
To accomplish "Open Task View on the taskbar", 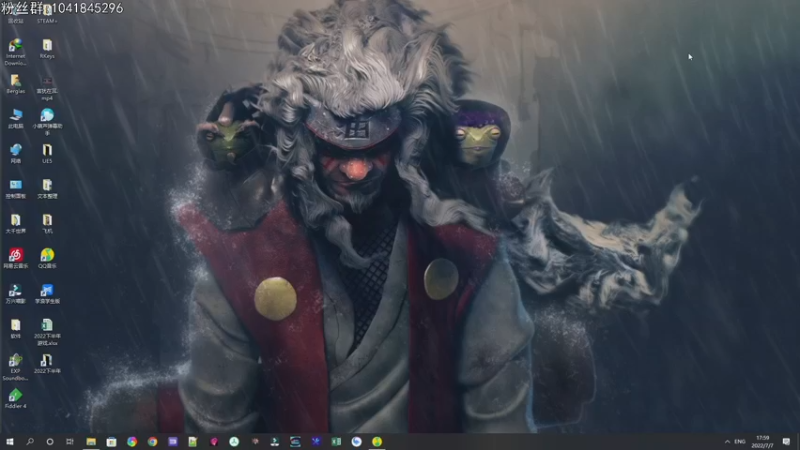I will [70, 441].
